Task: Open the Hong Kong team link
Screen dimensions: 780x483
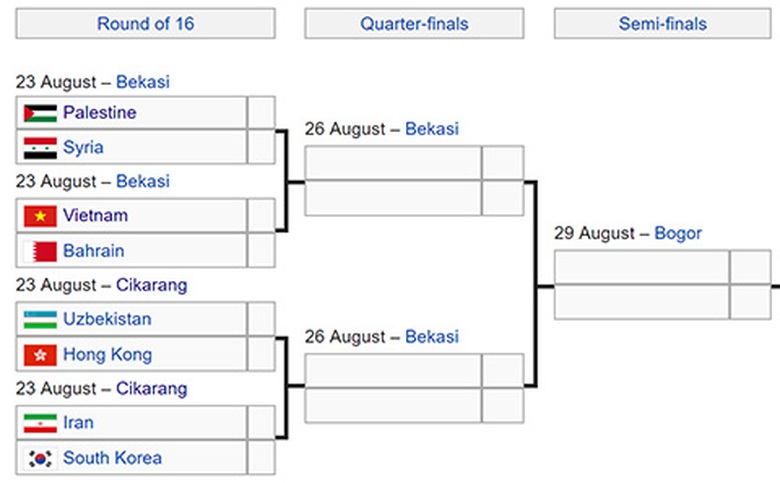Action: pos(107,355)
